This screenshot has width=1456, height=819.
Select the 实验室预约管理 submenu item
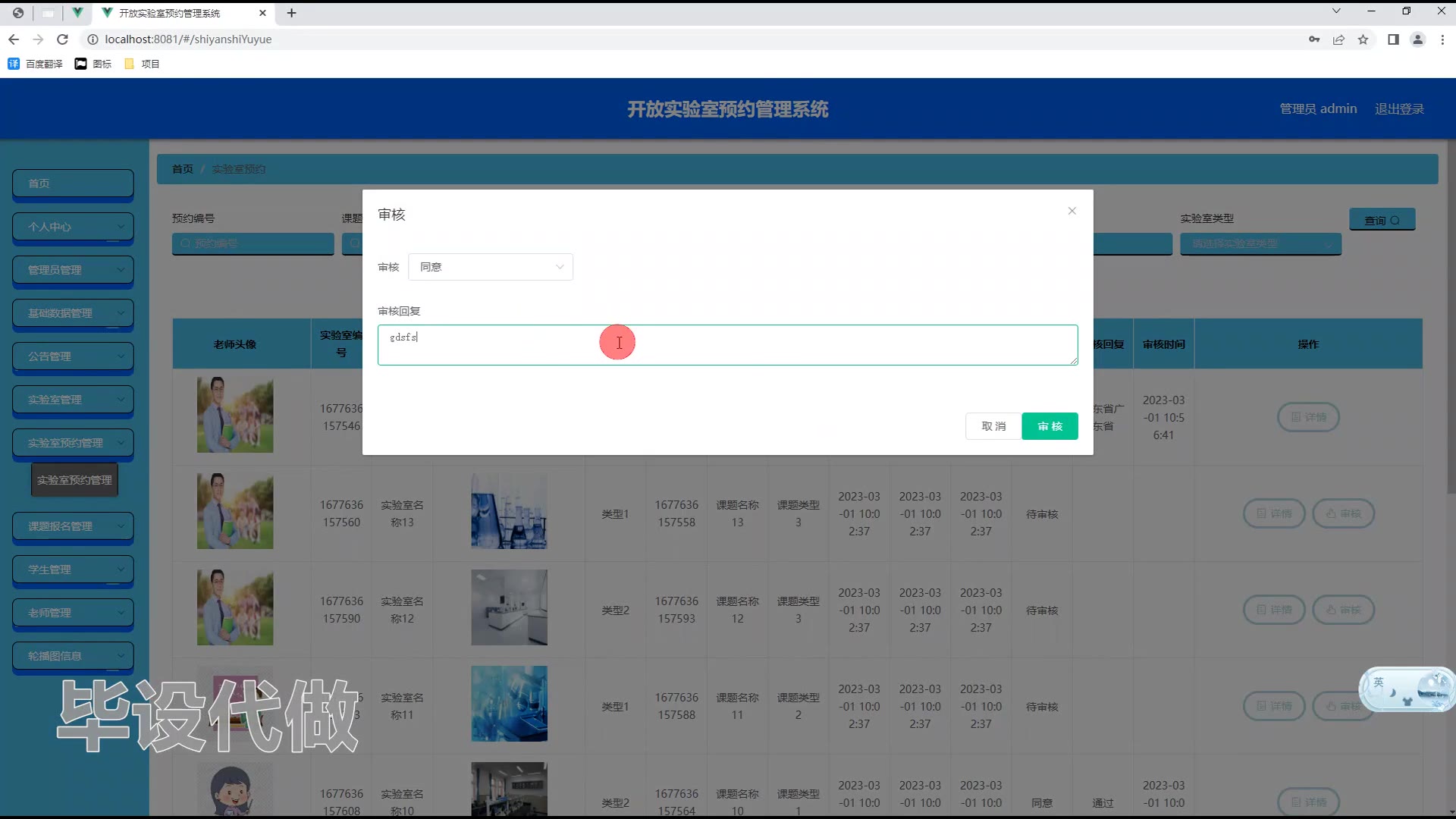pyautogui.click(x=74, y=480)
